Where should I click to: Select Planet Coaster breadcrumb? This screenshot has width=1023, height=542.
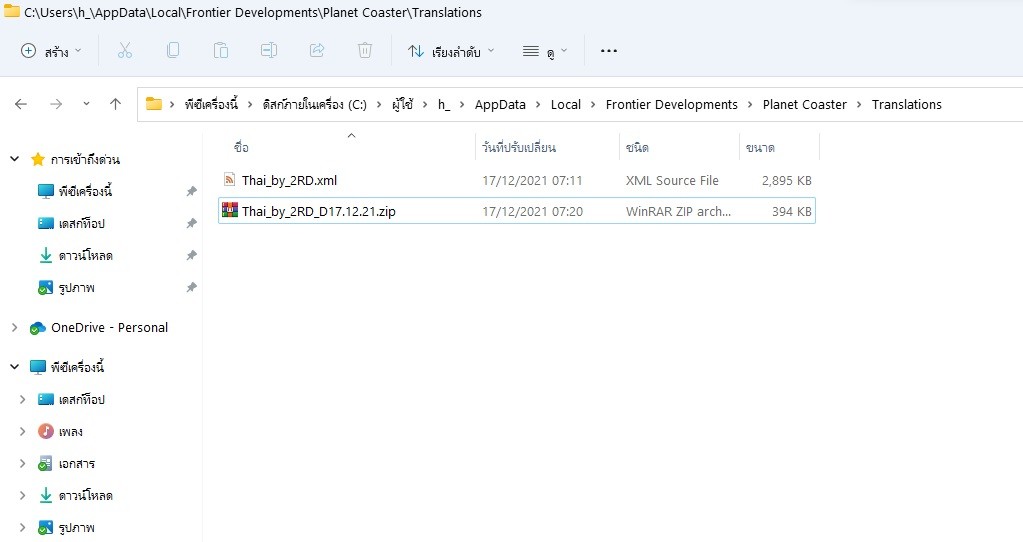pyautogui.click(x=804, y=104)
